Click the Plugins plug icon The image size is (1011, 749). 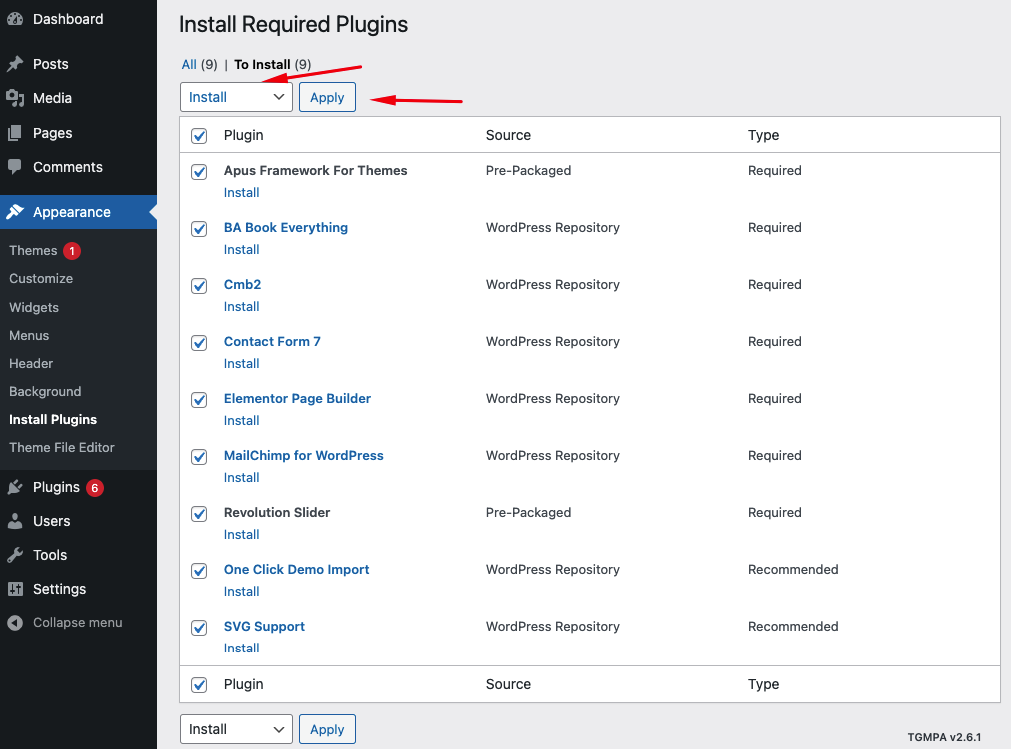15,487
